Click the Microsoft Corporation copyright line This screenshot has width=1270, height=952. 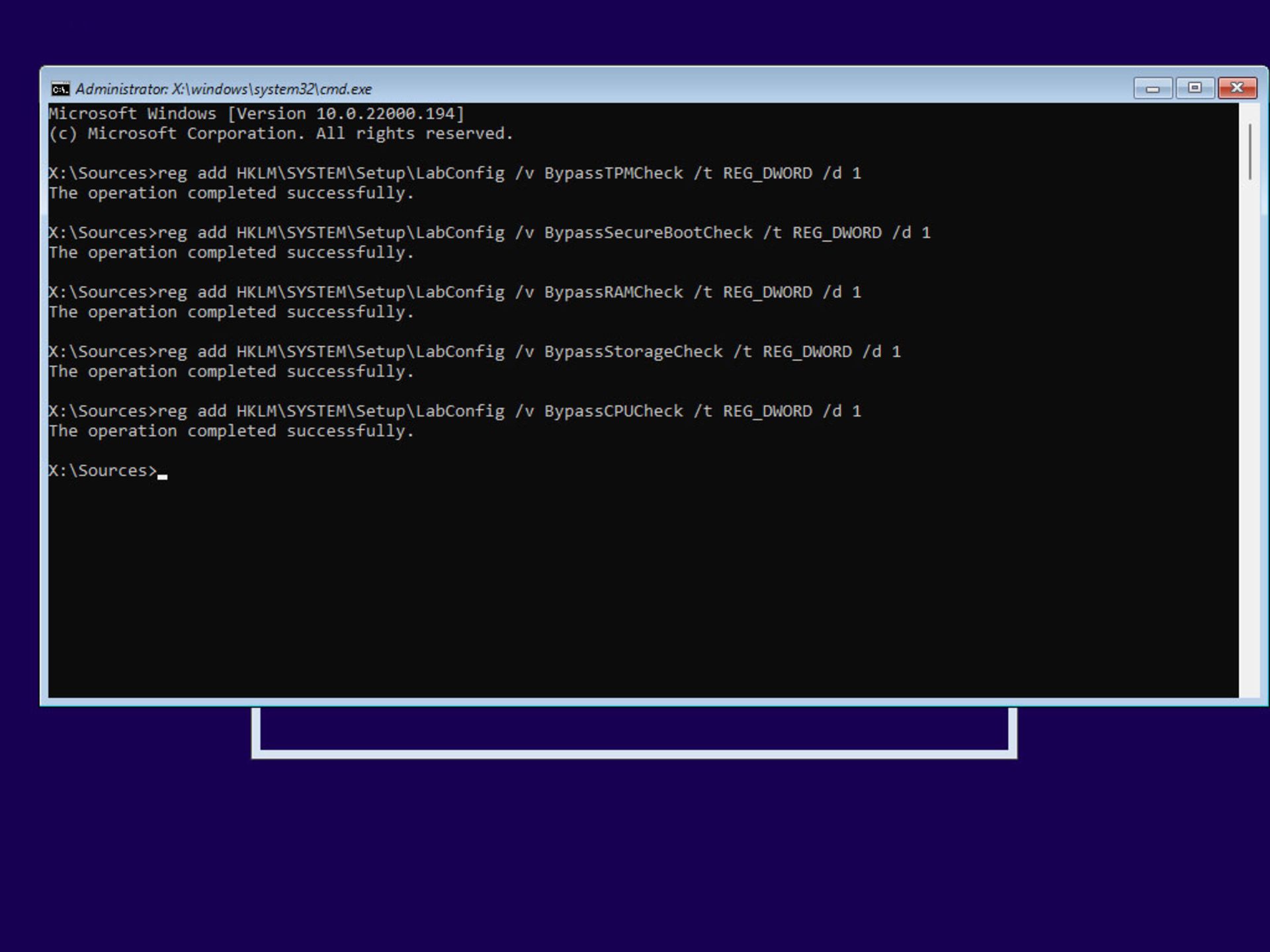pyautogui.click(x=280, y=134)
